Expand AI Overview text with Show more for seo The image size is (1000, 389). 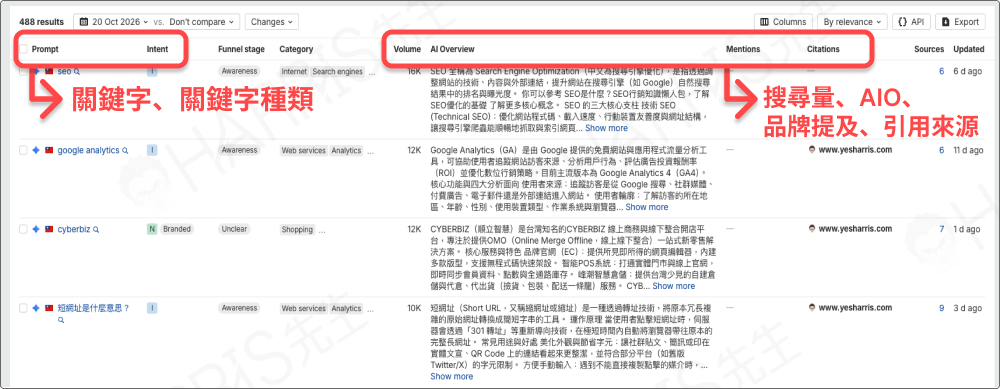point(606,128)
